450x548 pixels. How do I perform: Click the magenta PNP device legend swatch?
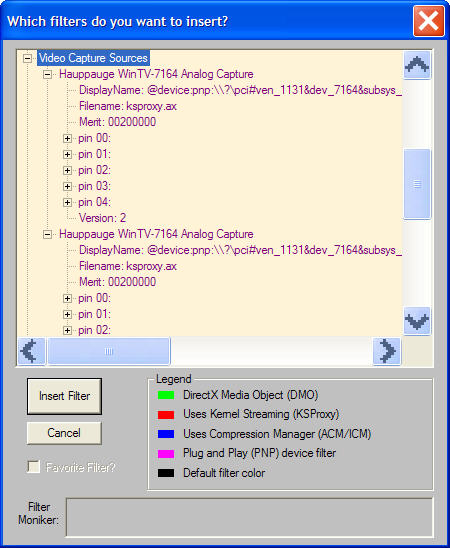click(166, 454)
